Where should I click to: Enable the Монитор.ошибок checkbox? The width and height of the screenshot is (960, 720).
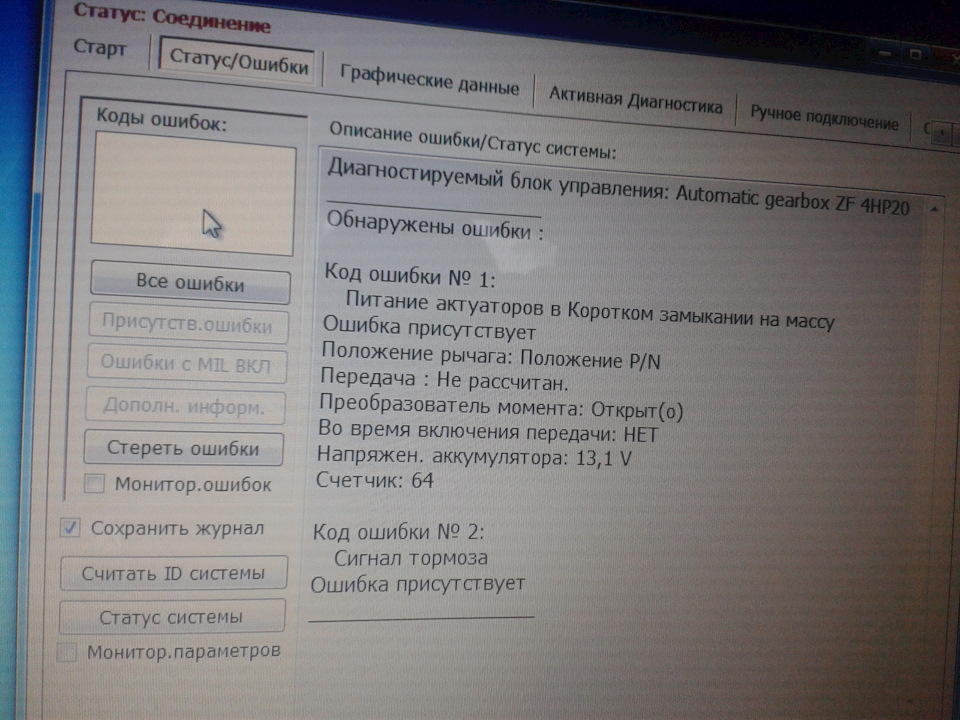[94, 483]
